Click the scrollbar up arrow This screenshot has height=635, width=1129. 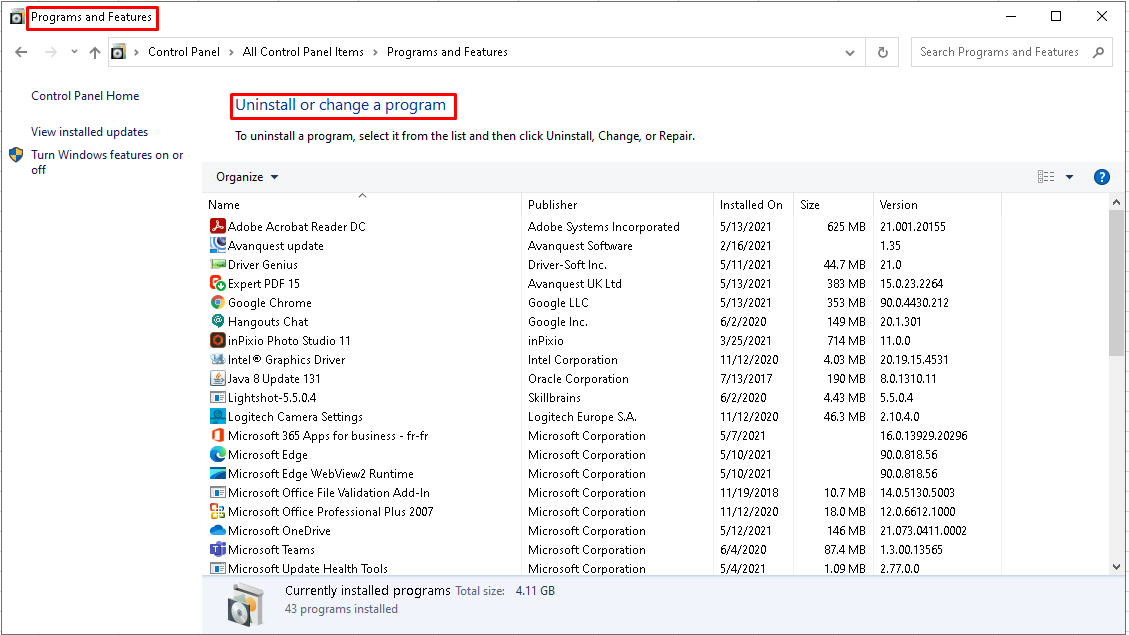(x=1116, y=202)
